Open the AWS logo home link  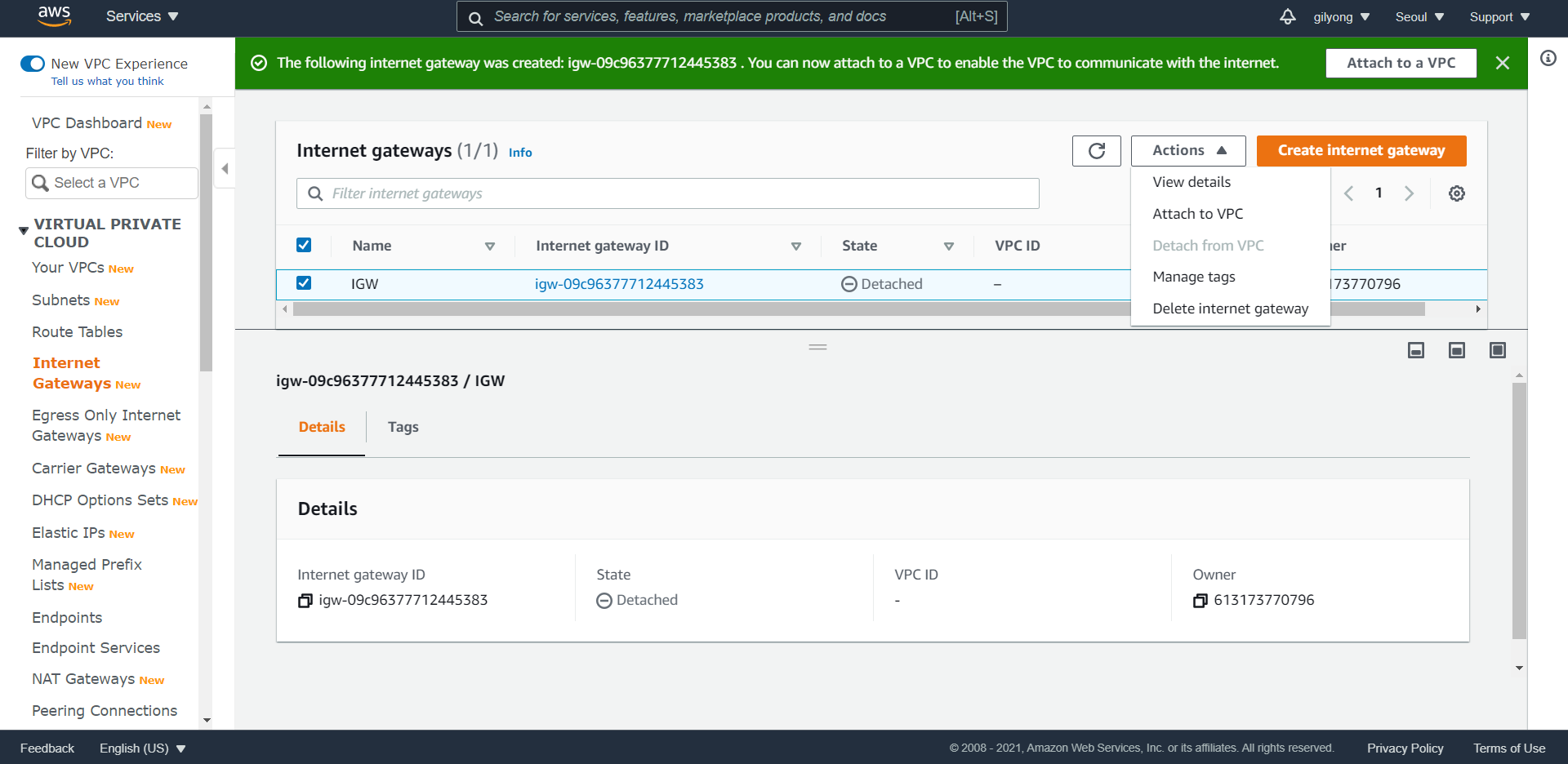tap(54, 16)
